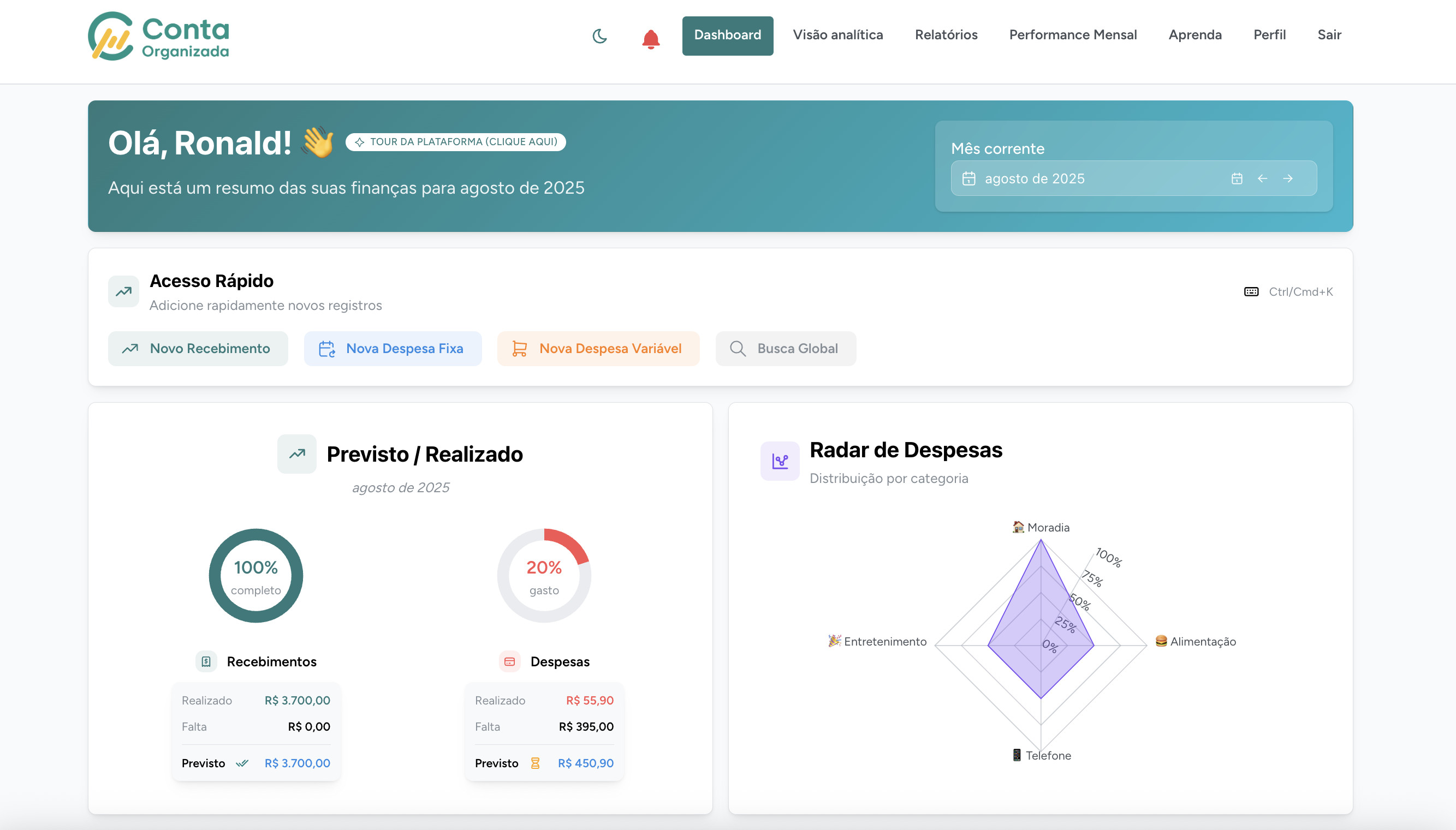Viewport: 1456px width, 830px height.
Task: Go to previous month with the left arrow
Action: (1263, 178)
